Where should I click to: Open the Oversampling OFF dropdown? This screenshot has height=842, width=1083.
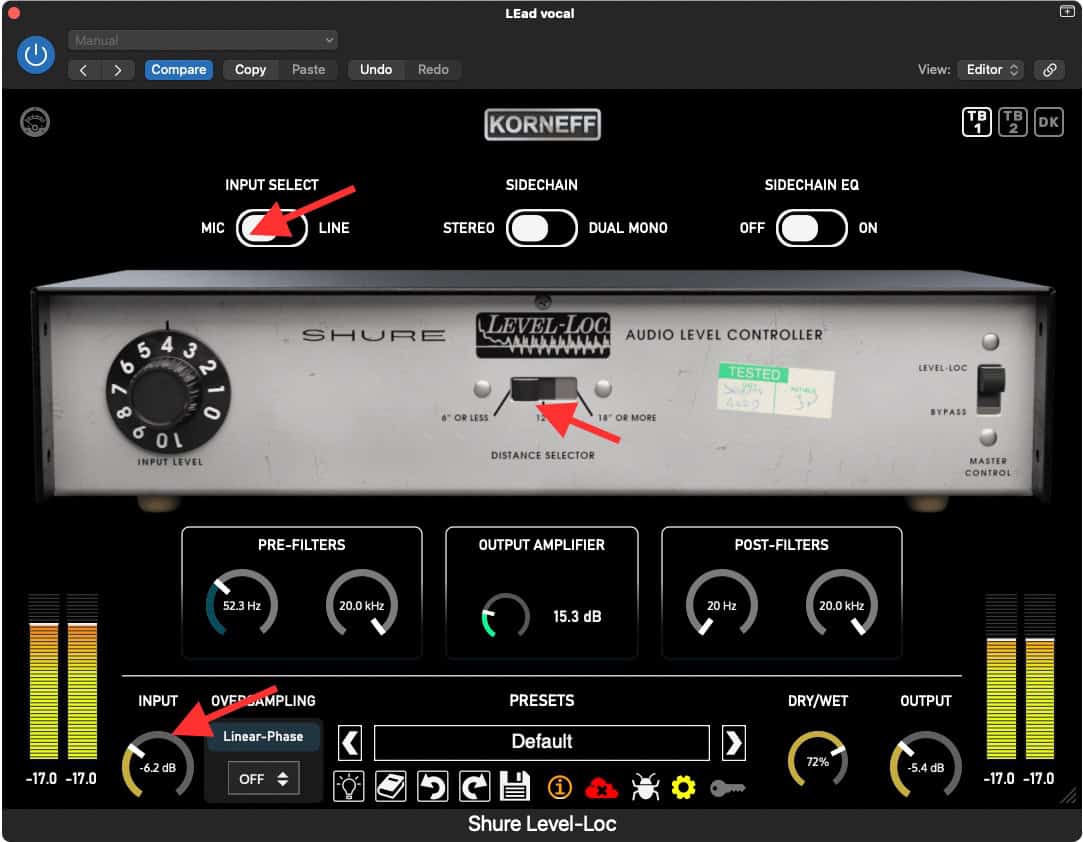[x=263, y=779]
